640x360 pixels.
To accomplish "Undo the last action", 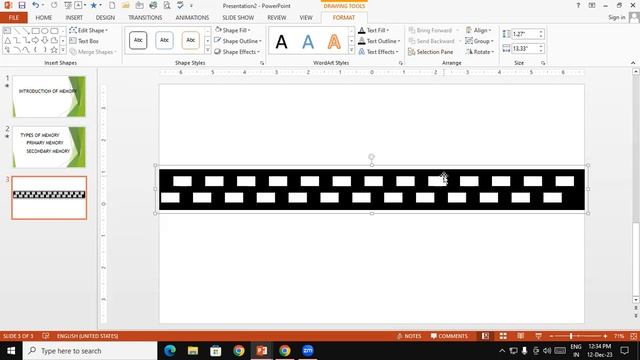I will (36, 5).
